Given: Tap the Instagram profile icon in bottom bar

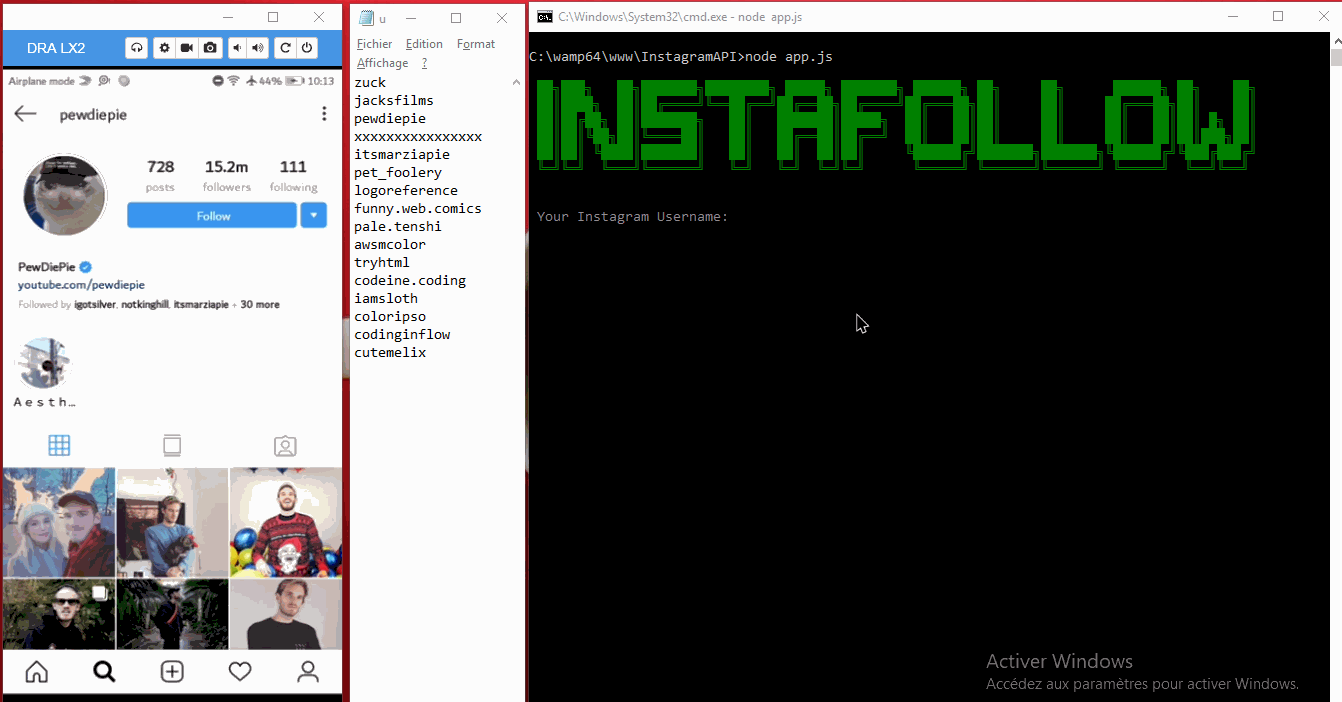Looking at the screenshot, I should (308, 672).
